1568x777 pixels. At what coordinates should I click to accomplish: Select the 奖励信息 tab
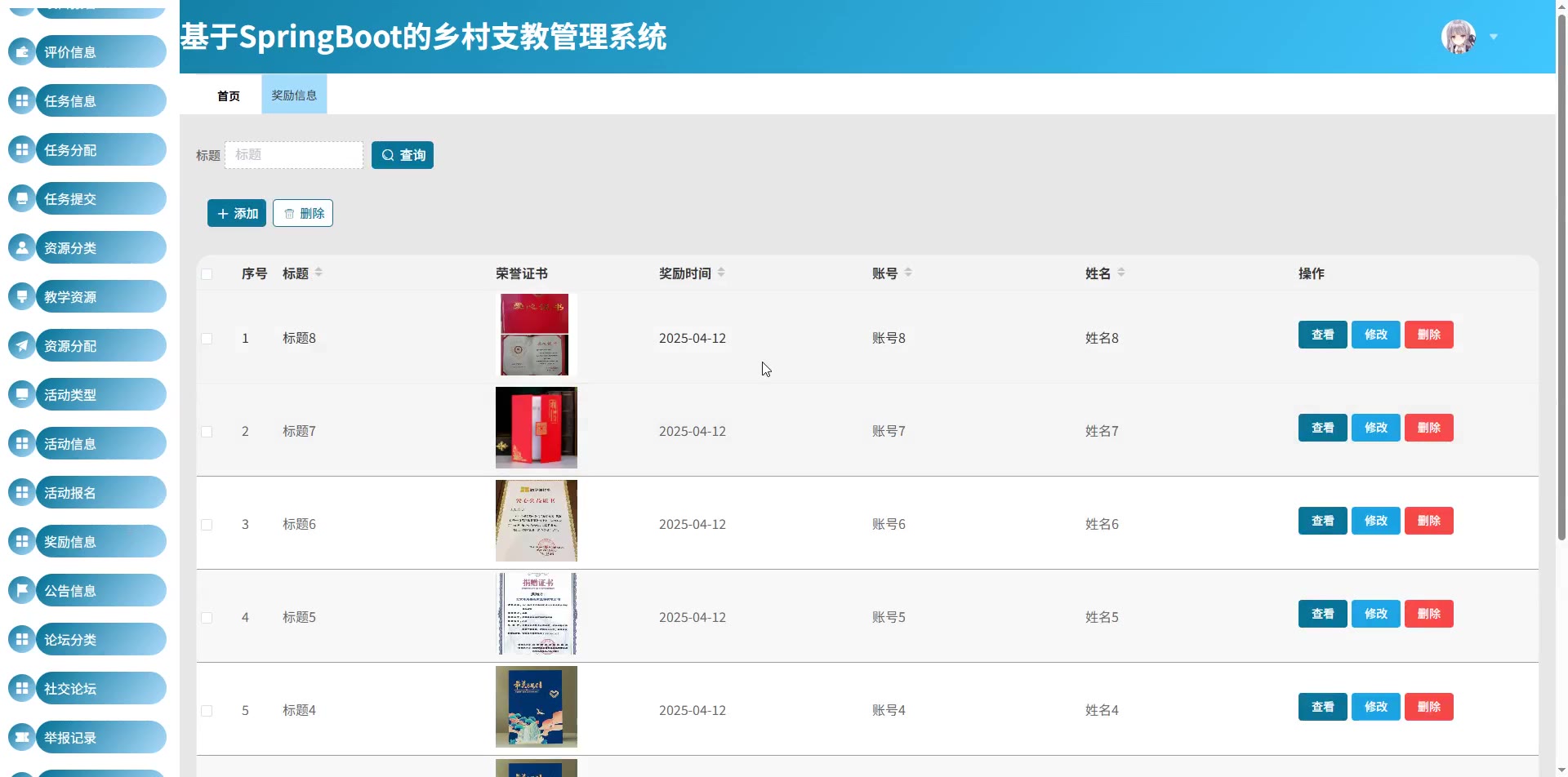[294, 95]
